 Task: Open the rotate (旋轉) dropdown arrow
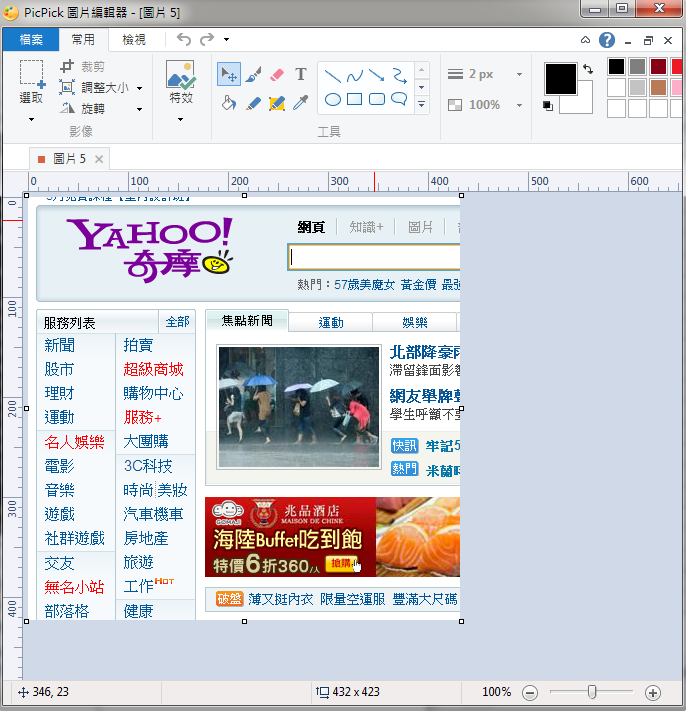coord(140,109)
